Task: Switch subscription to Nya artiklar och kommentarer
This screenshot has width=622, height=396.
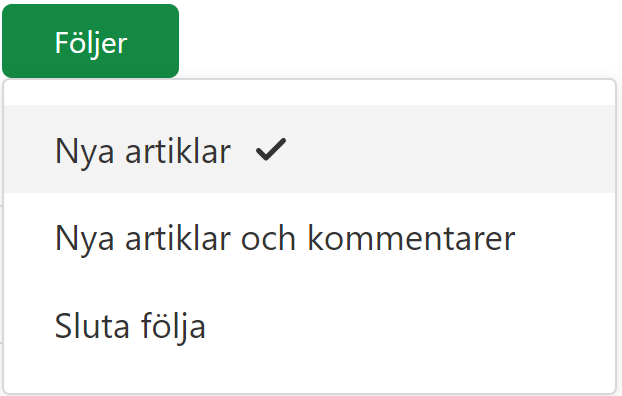Action: [309, 237]
